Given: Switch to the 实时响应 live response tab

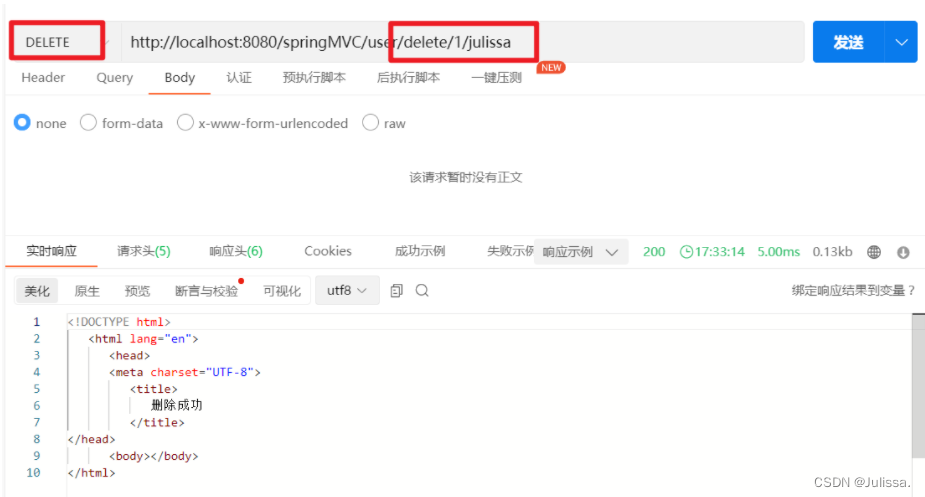Looking at the screenshot, I should coord(51,251).
